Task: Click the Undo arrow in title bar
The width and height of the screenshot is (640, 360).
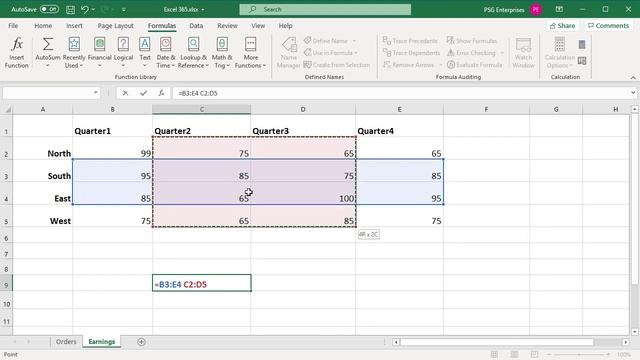Action: tap(84, 9)
